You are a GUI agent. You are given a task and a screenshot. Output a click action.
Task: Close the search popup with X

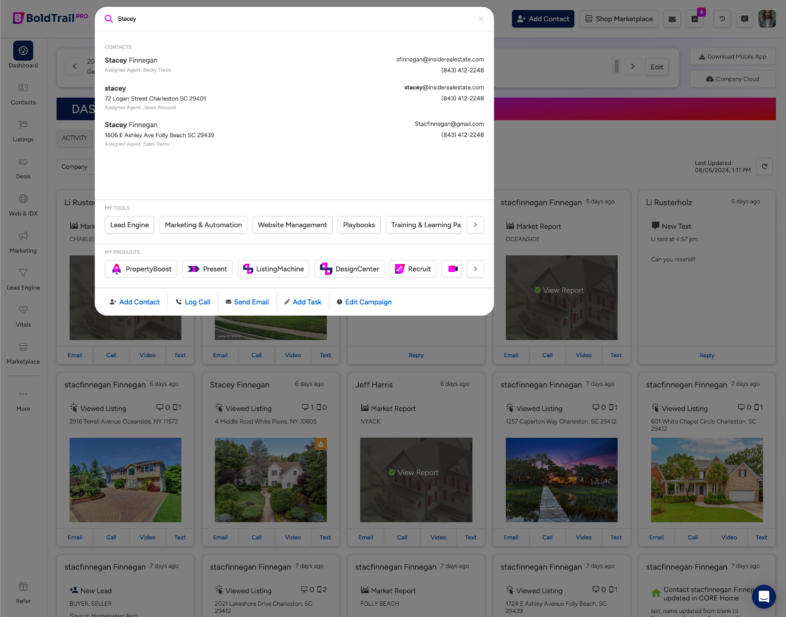click(481, 19)
